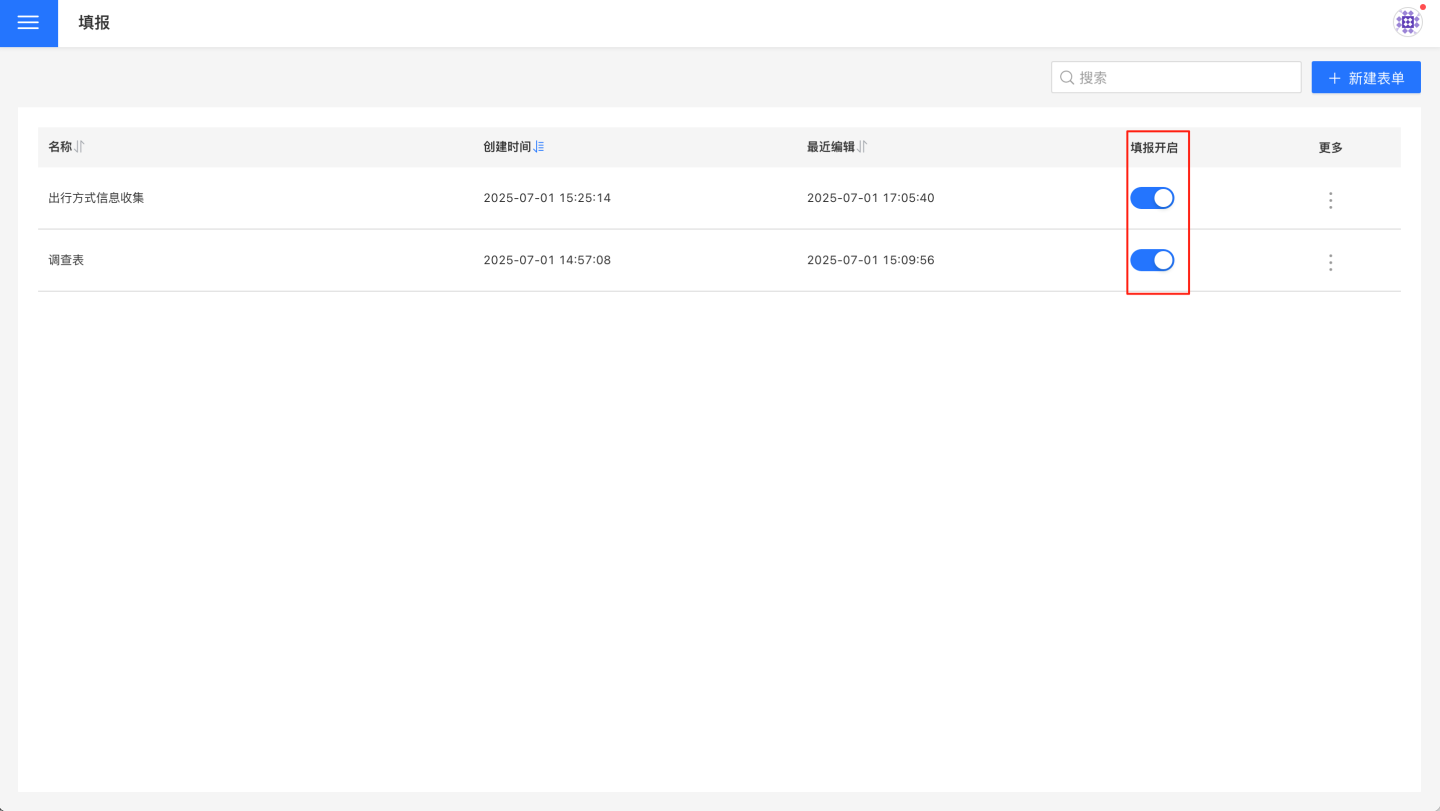Click the 创建时间 sort icon

tap(539, 147)
